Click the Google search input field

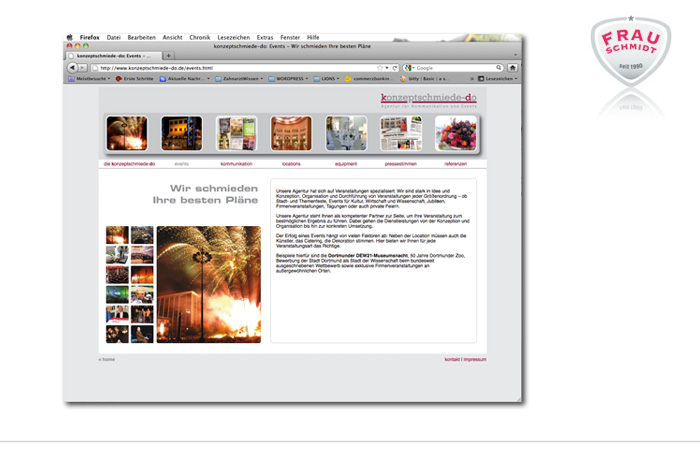[x=455, y=68]
